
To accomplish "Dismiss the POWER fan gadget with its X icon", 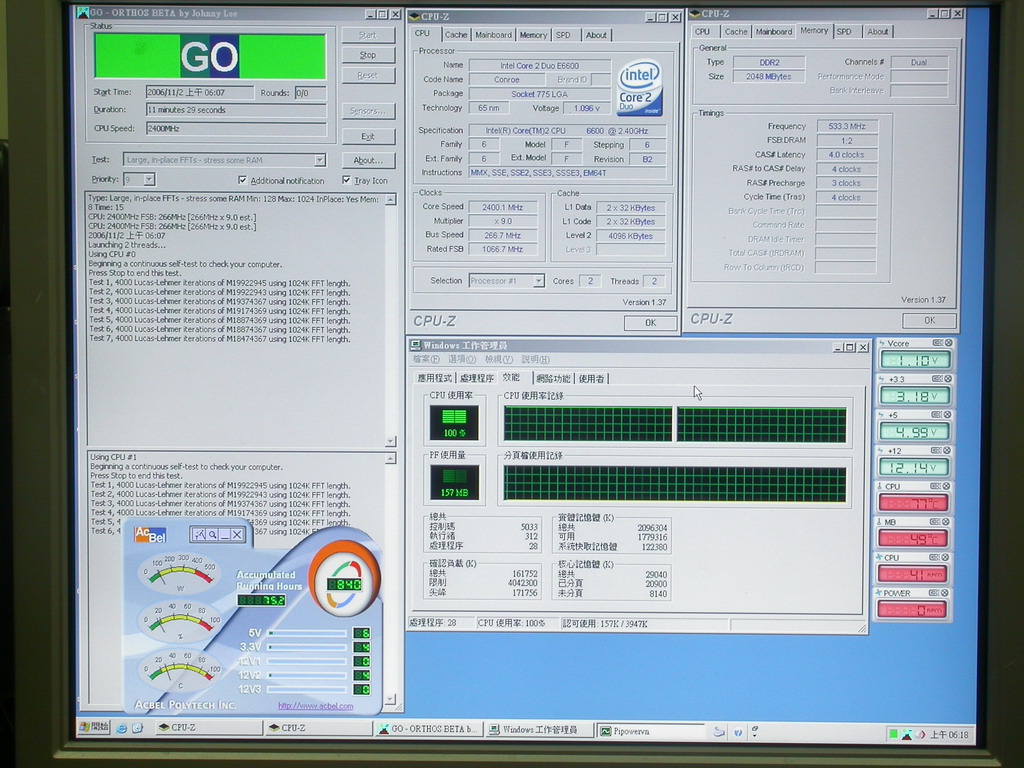I will 947,593.
